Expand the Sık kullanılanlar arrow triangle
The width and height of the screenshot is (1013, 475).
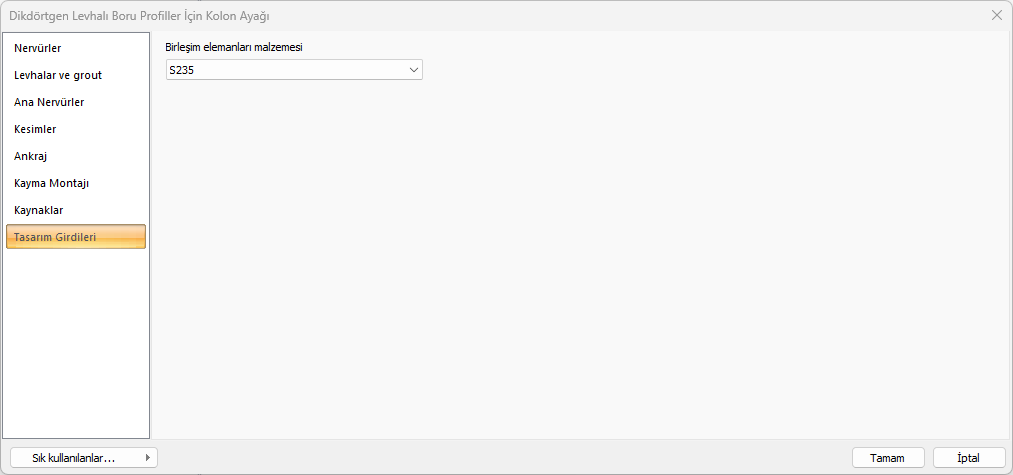[x=149, y=458]
